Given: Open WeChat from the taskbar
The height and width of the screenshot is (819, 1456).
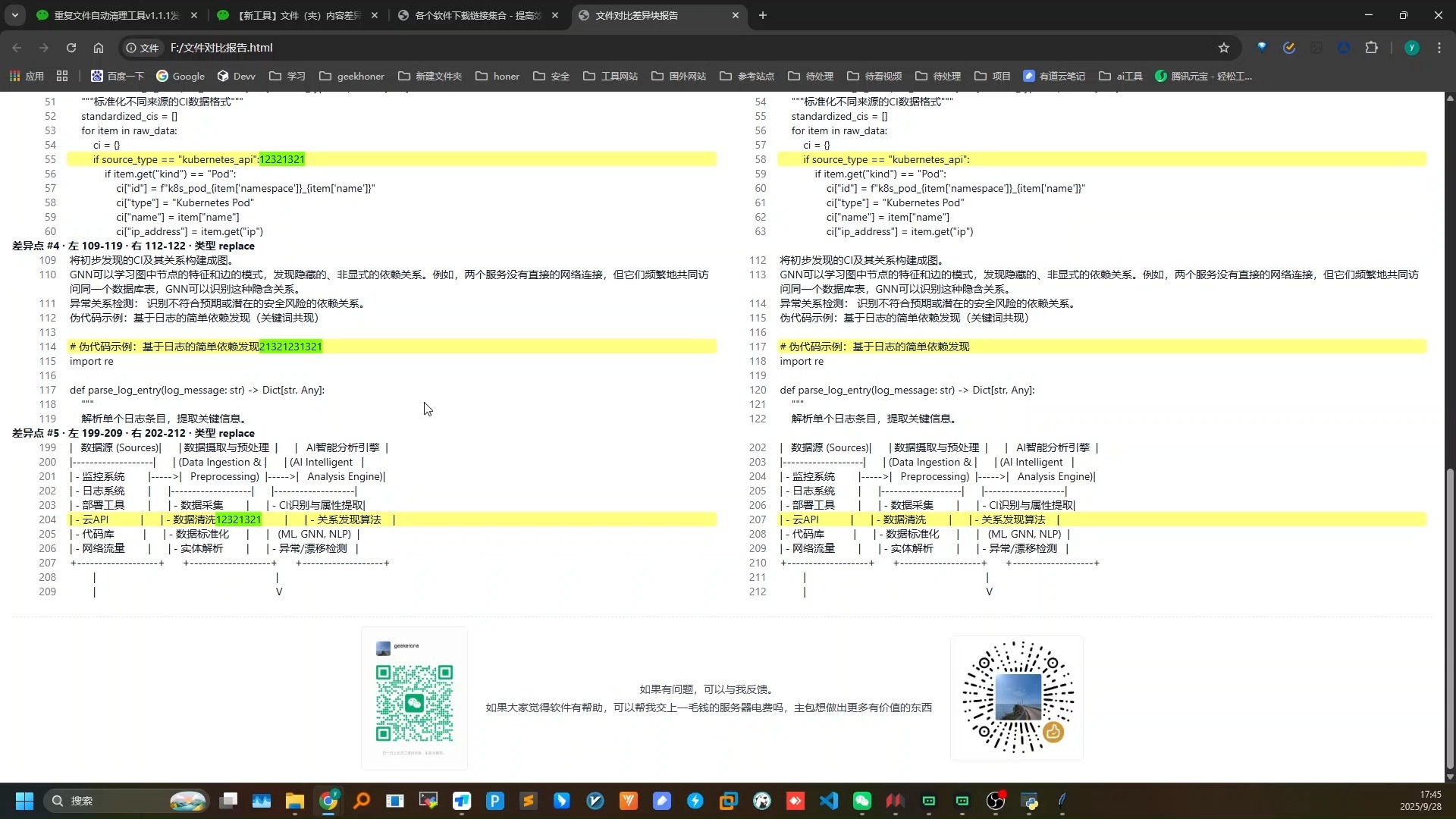Looking at the screenshot, I should pos(862,801).
